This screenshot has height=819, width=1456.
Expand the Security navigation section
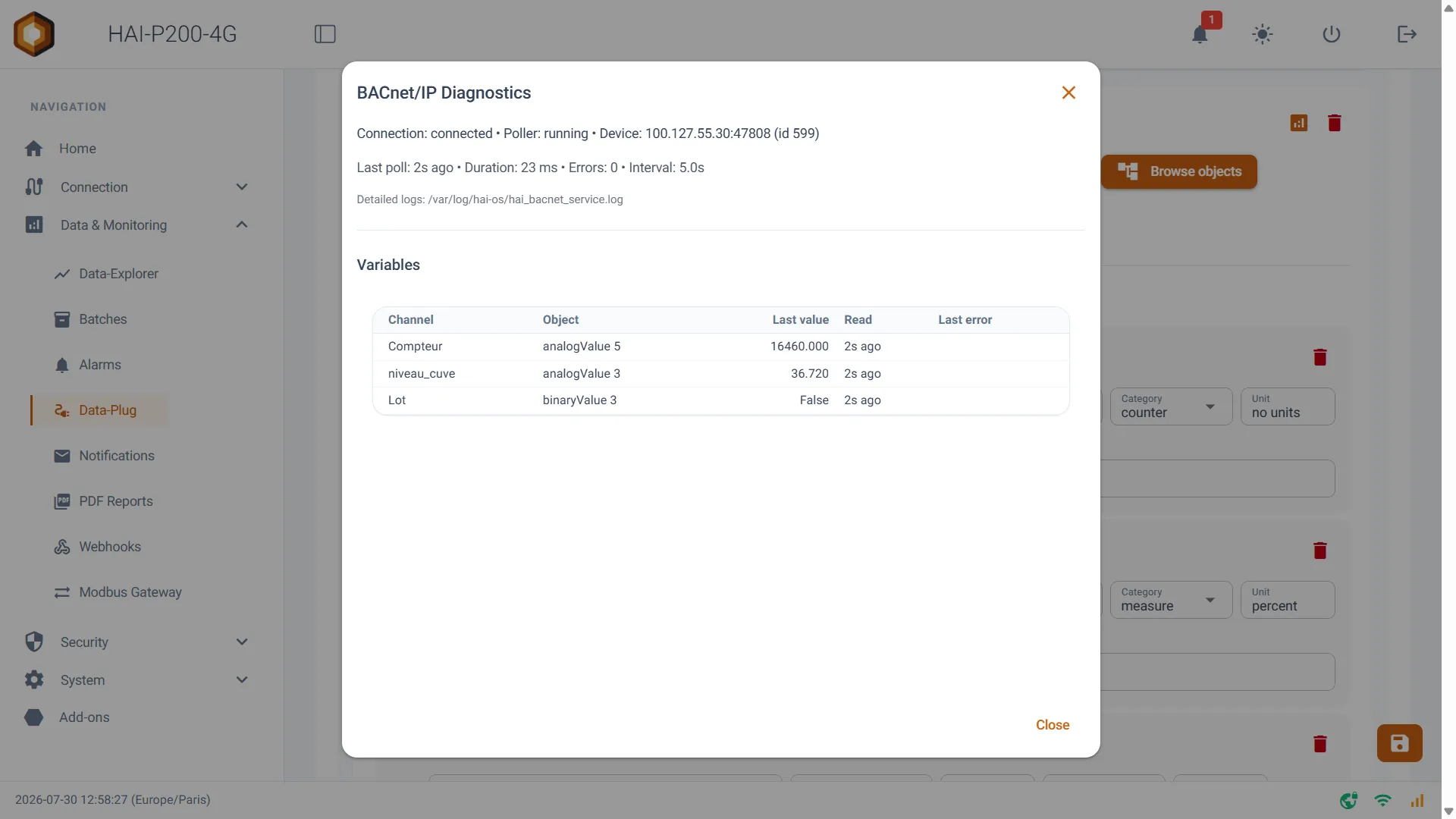click(x=136, y=642)
